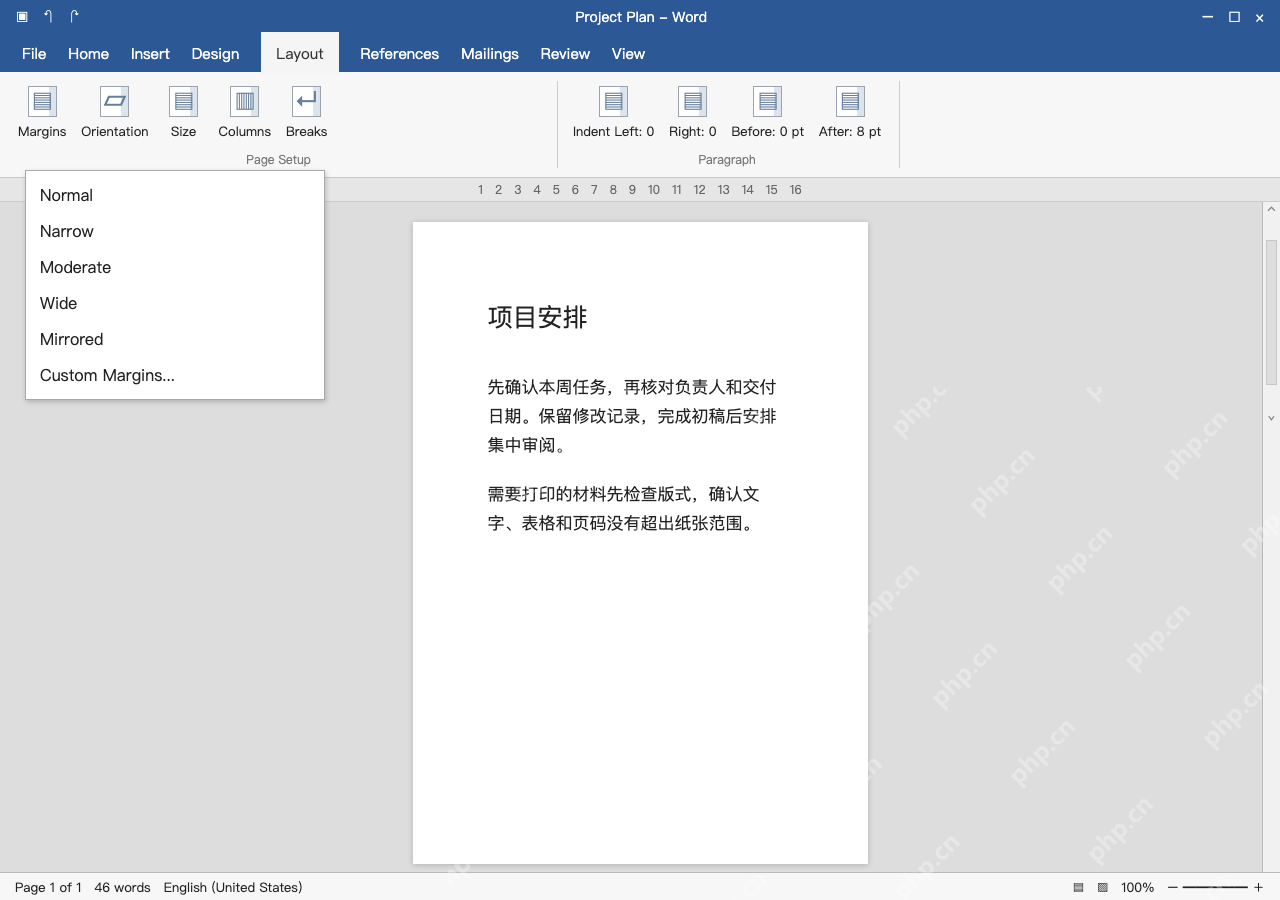The width and height of the screenshot is (1280, 900).
Task: Click the heading 项目安排
Action: click(x=538, y=318)
